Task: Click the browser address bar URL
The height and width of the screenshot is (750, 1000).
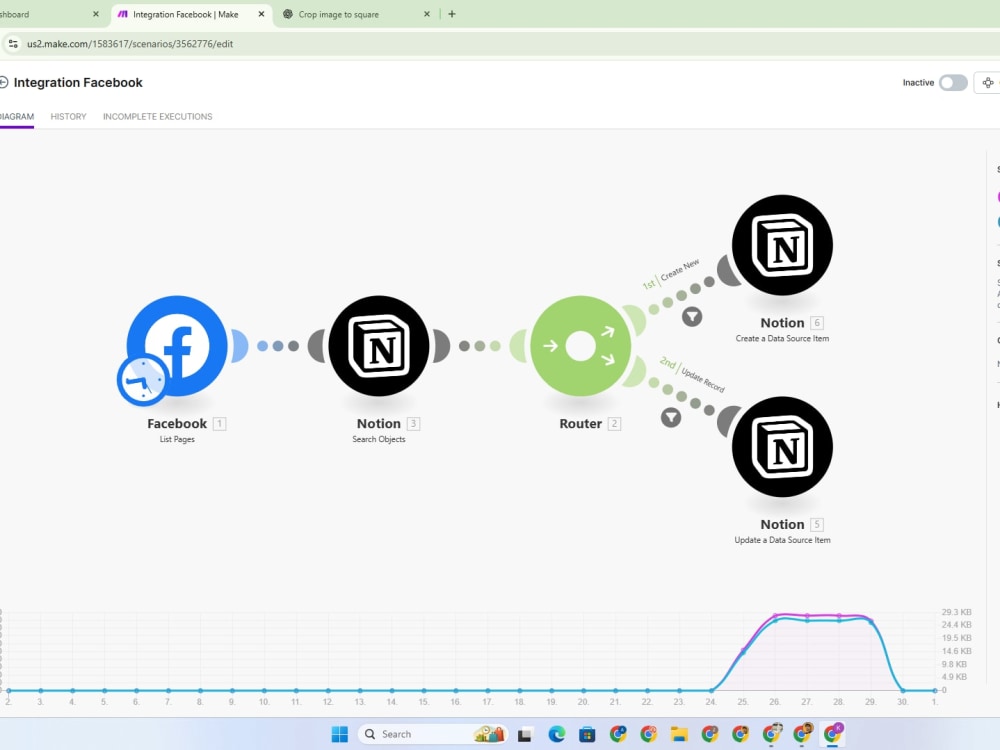Action: (x=129, y=44)
